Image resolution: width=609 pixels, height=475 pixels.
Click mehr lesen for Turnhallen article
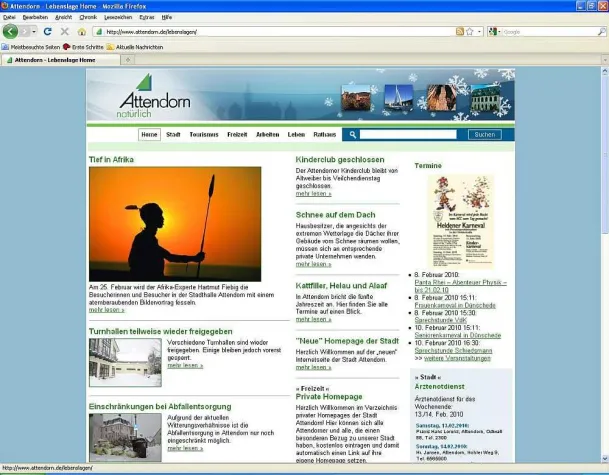(185, 365)
